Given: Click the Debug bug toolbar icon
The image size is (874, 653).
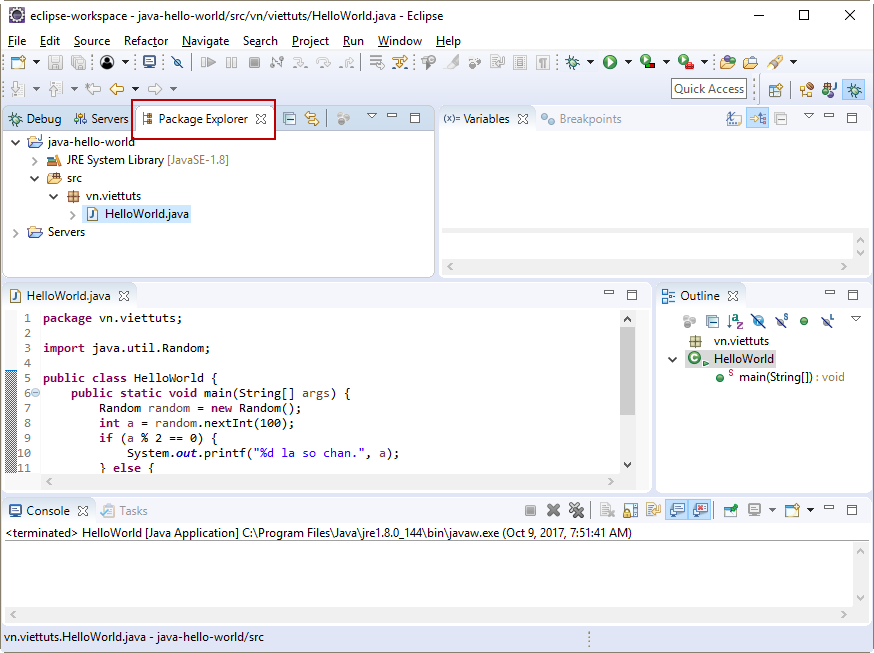Looking at the screenshot, I should [x=572, y=62].
